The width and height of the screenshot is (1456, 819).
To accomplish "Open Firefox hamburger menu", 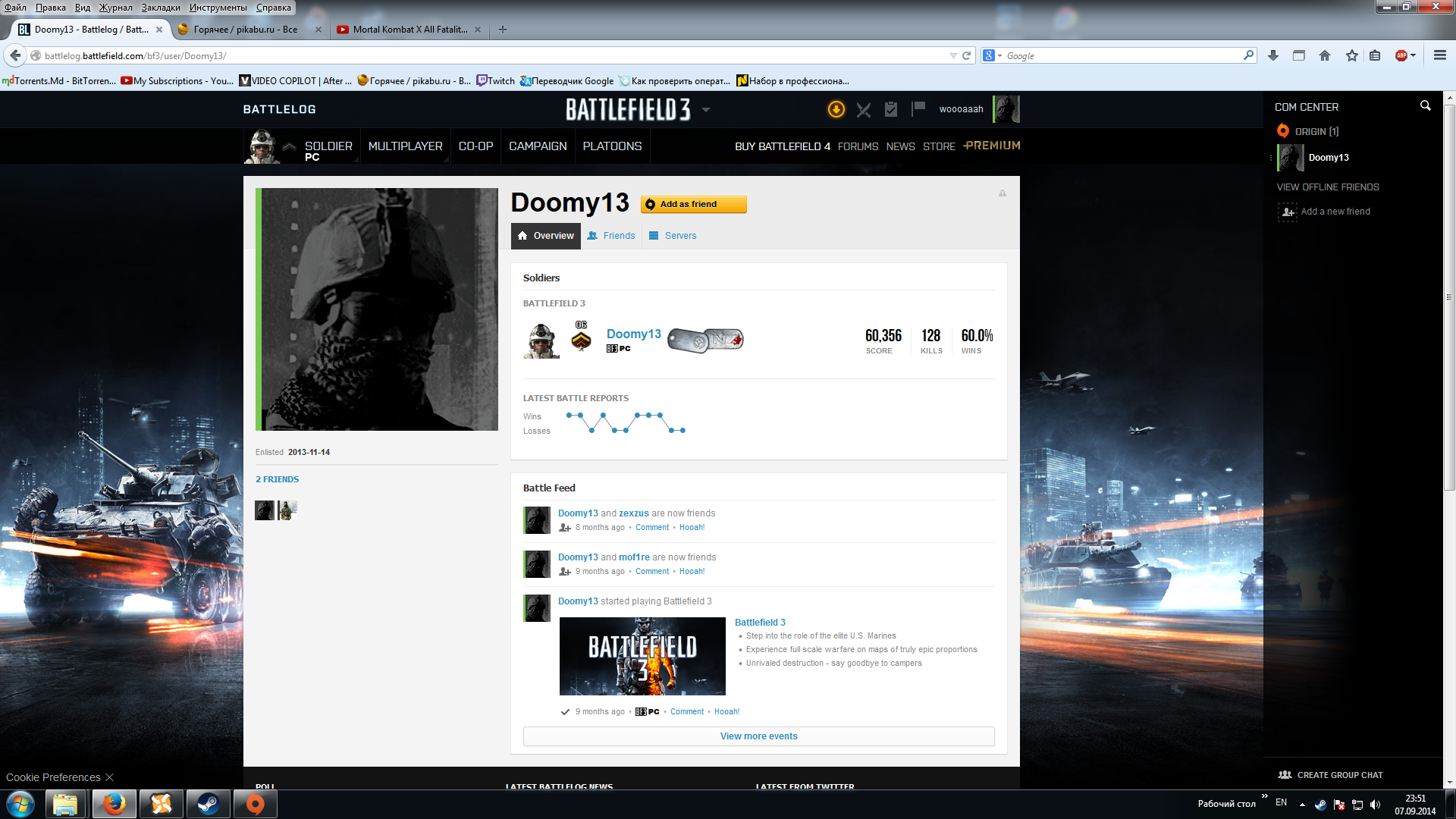I will point(1440,55).
